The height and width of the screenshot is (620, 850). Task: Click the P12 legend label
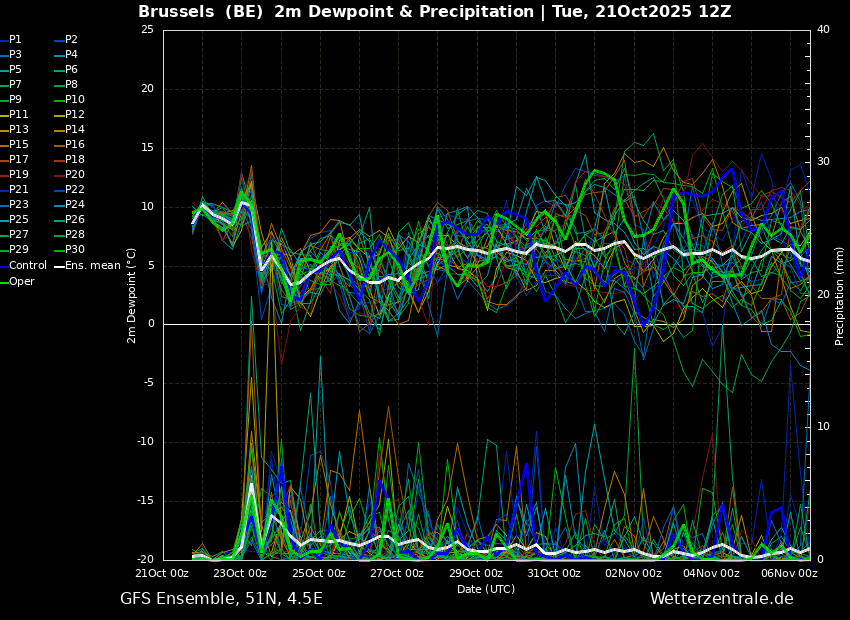point(75,115)
